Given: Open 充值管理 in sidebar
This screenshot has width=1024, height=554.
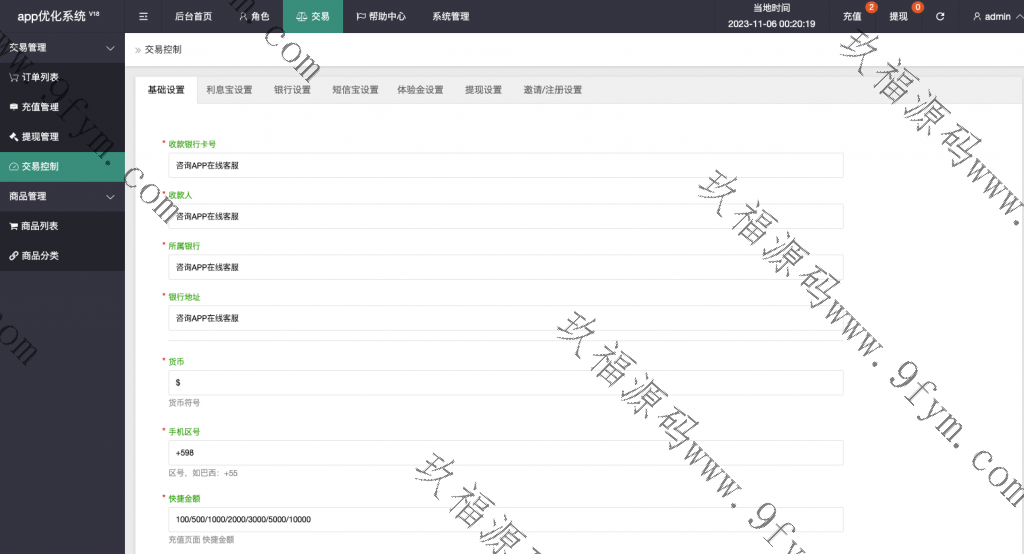Looking at the screenshot, I should (x=40, y=107).
